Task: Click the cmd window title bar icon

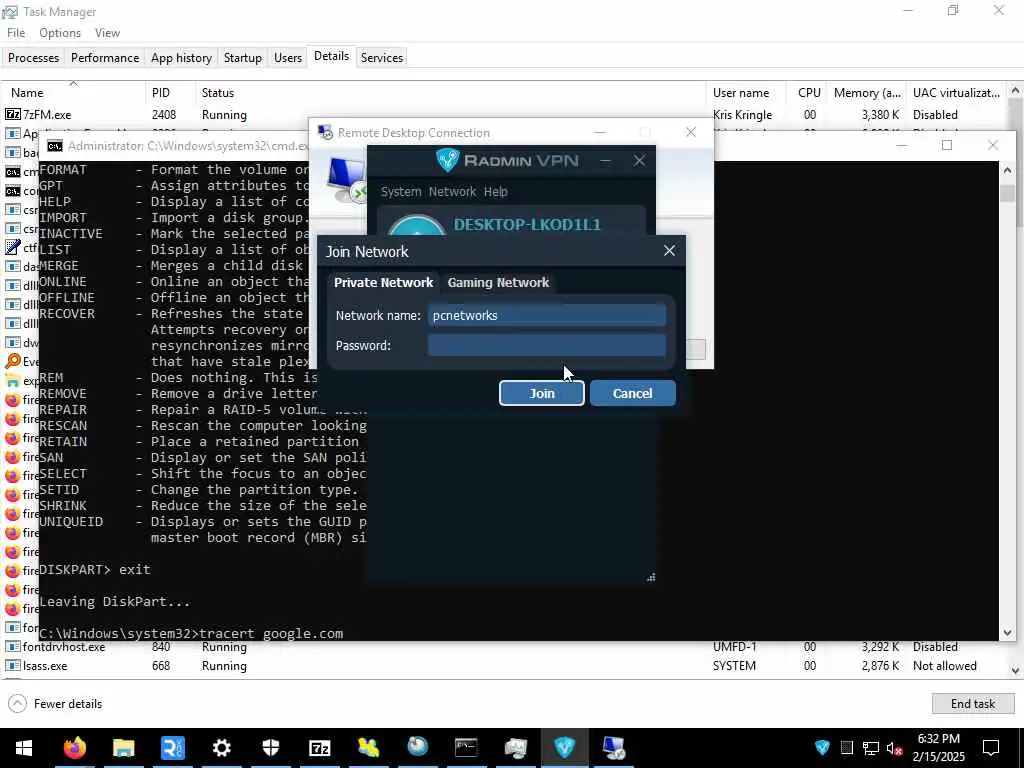Action: (x=55, y=146)
